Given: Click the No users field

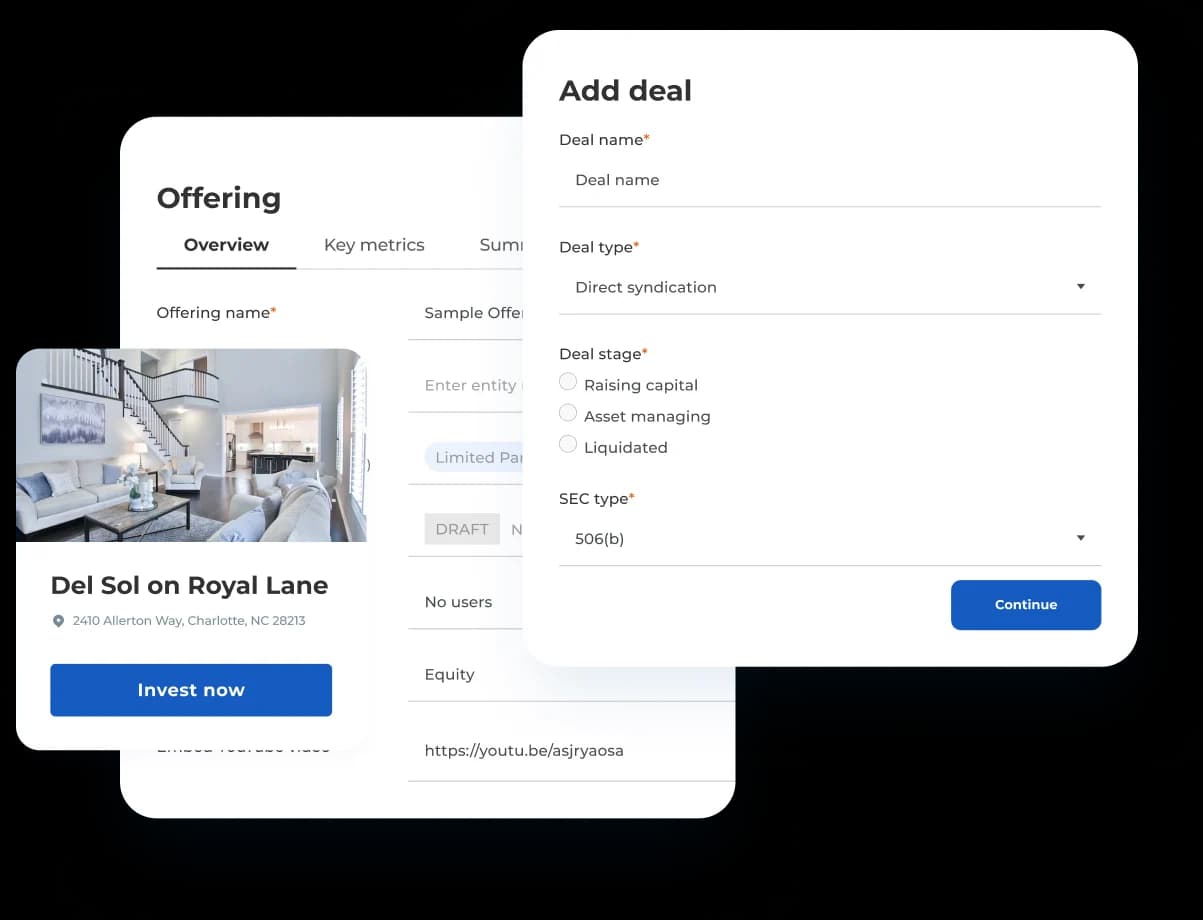Looking at the screenshot, I should (466, 602).
